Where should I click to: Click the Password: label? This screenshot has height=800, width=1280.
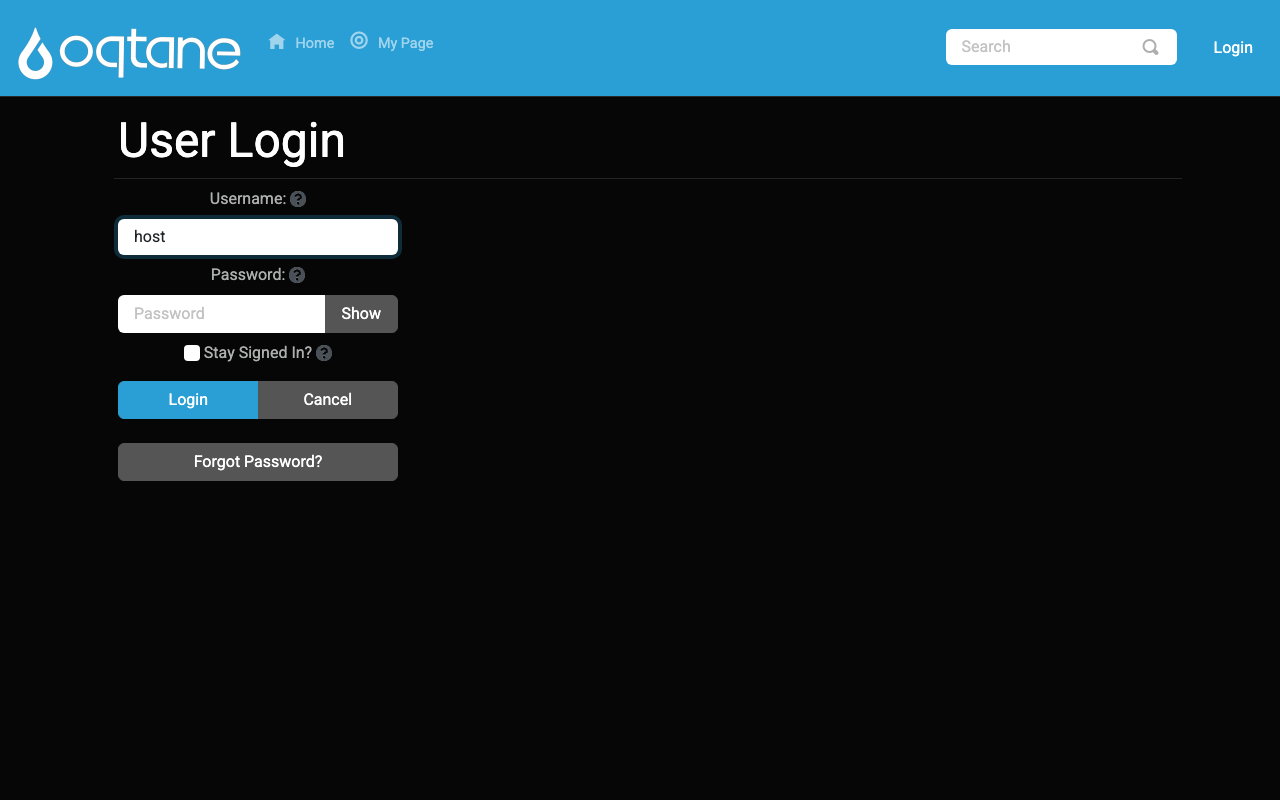coord(248,275)
